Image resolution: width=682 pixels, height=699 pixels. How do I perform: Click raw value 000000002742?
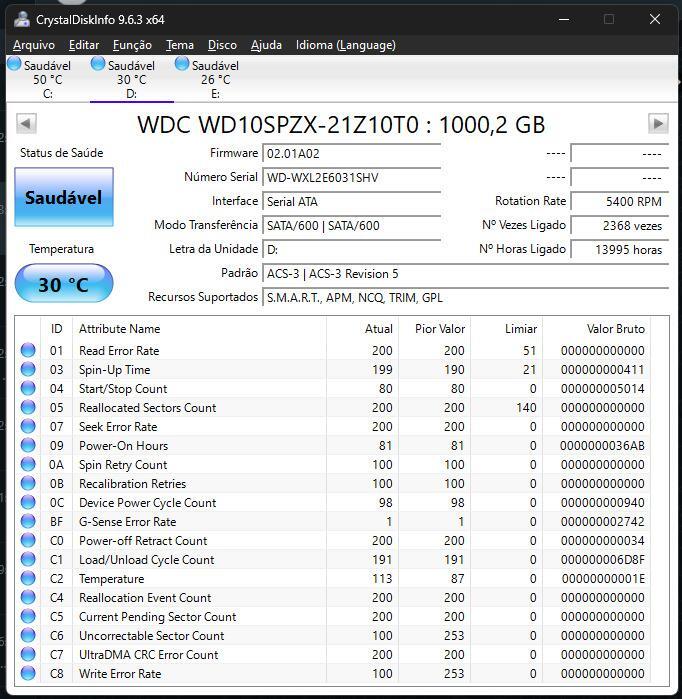[602, 522]
